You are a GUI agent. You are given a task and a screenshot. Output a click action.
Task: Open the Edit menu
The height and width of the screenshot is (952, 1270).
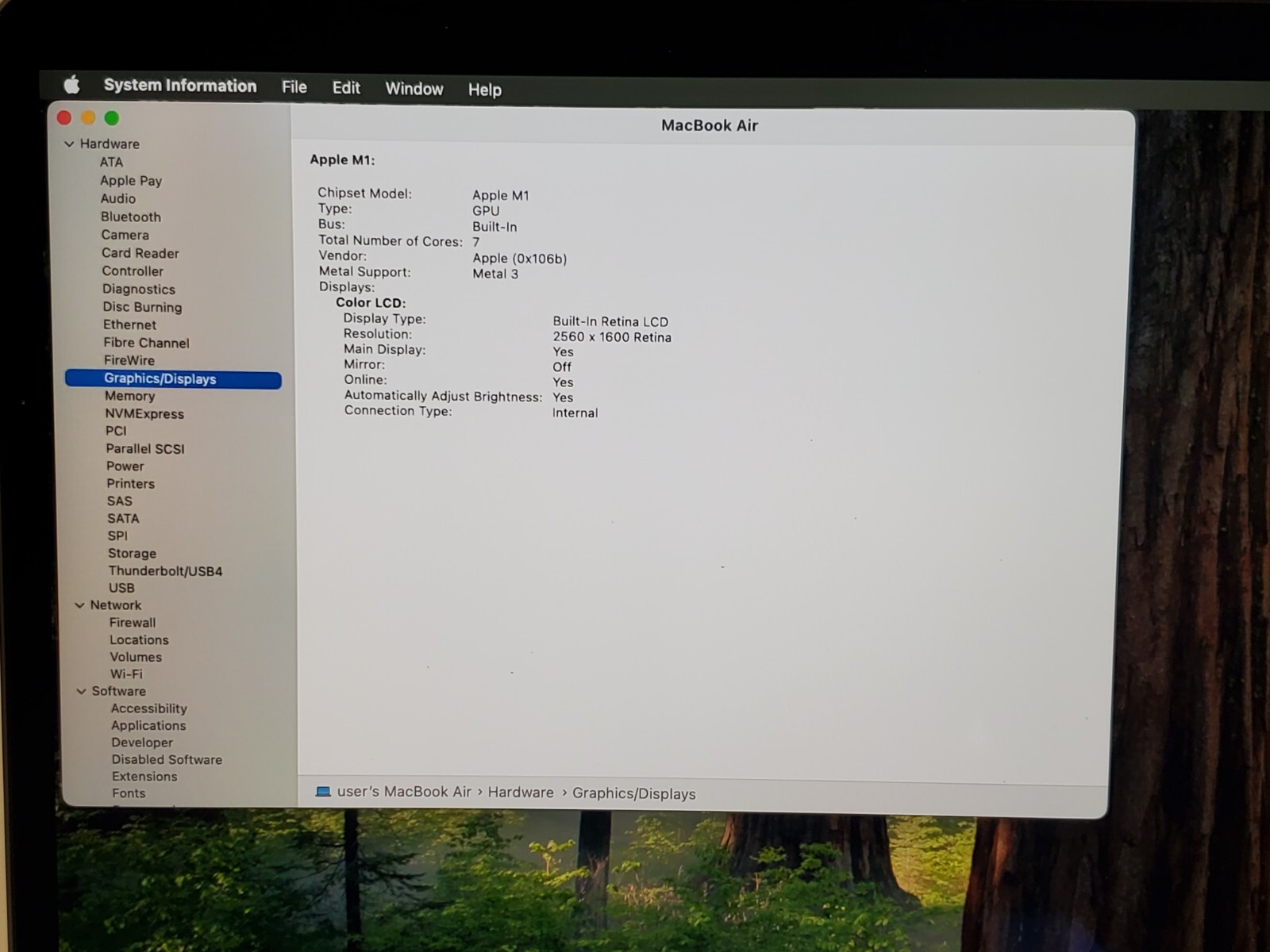(x=346, y=88)
